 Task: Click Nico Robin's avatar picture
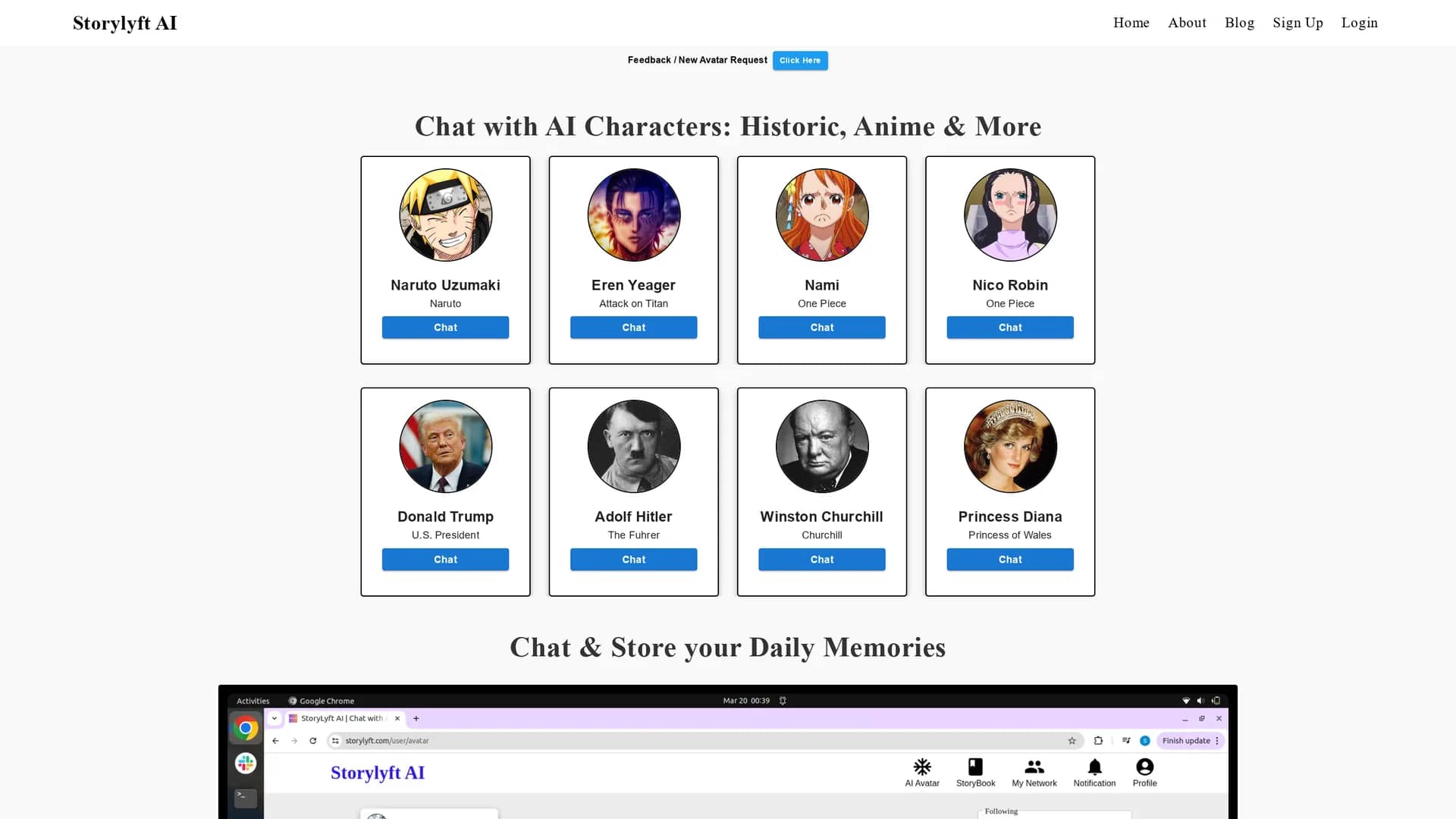click(x=1009, y=215)
